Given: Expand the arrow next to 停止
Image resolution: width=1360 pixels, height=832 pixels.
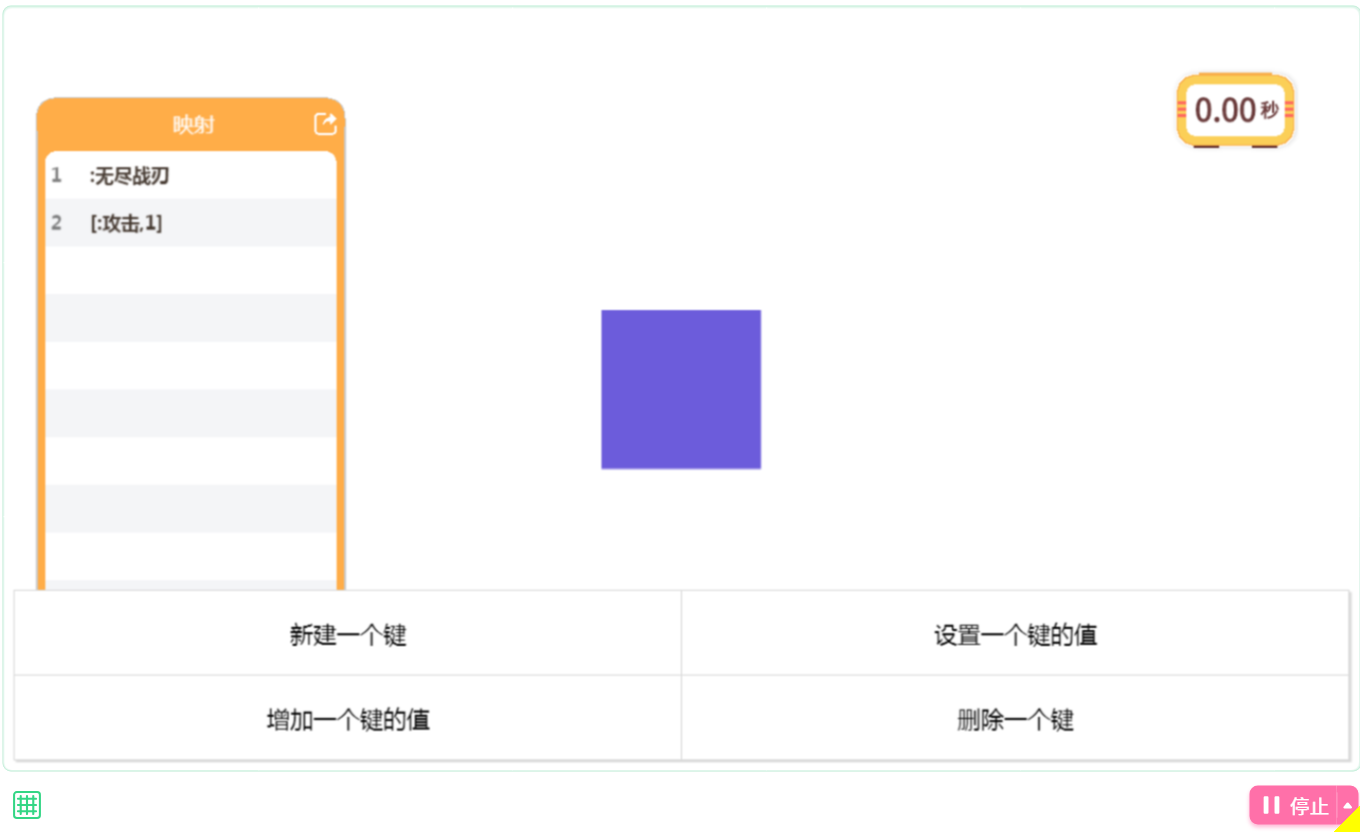Looking at the screenshot, I should pyautogui.click(x=1347, y=805).
